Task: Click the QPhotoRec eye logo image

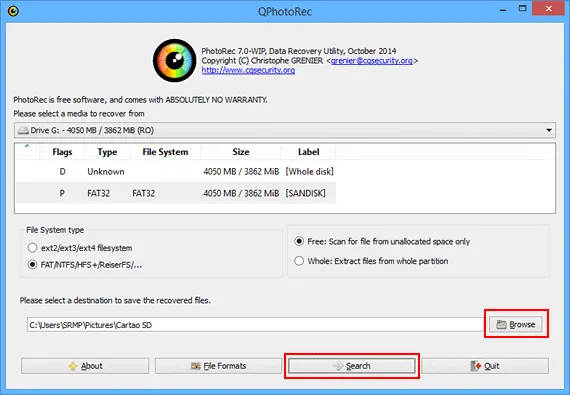Action: (x=174, y=60)
